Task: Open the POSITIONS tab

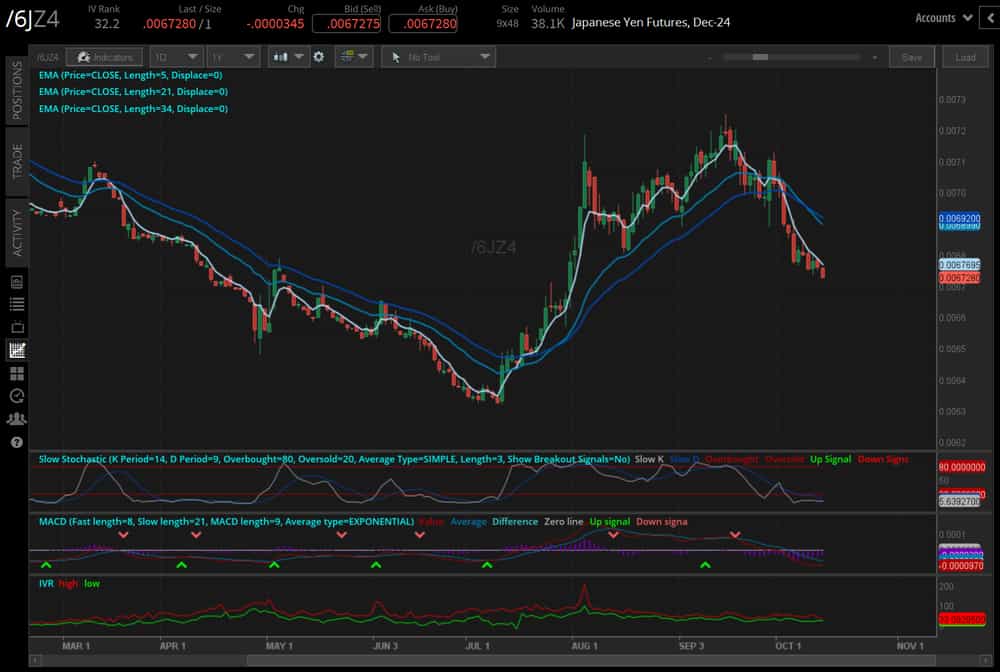Action: [16, 95]
